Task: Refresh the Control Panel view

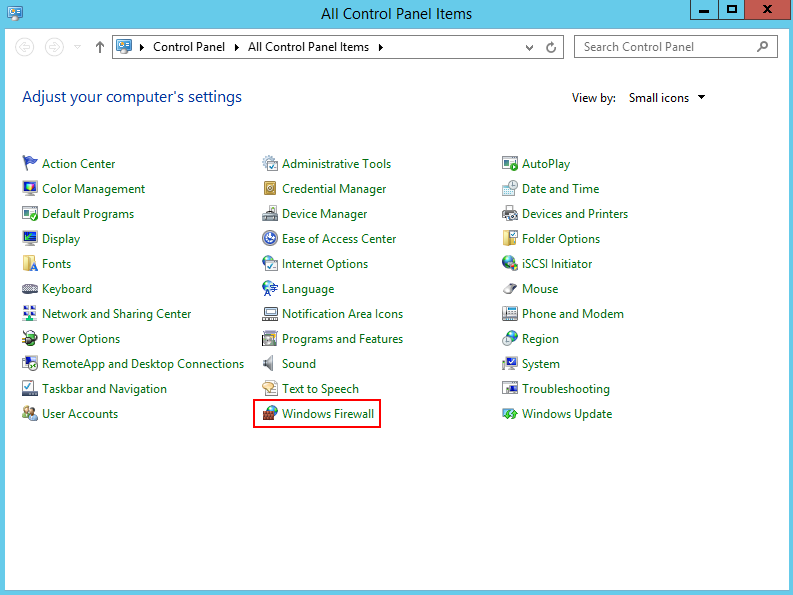Action: pyautogui.click(x=551, y=48)
